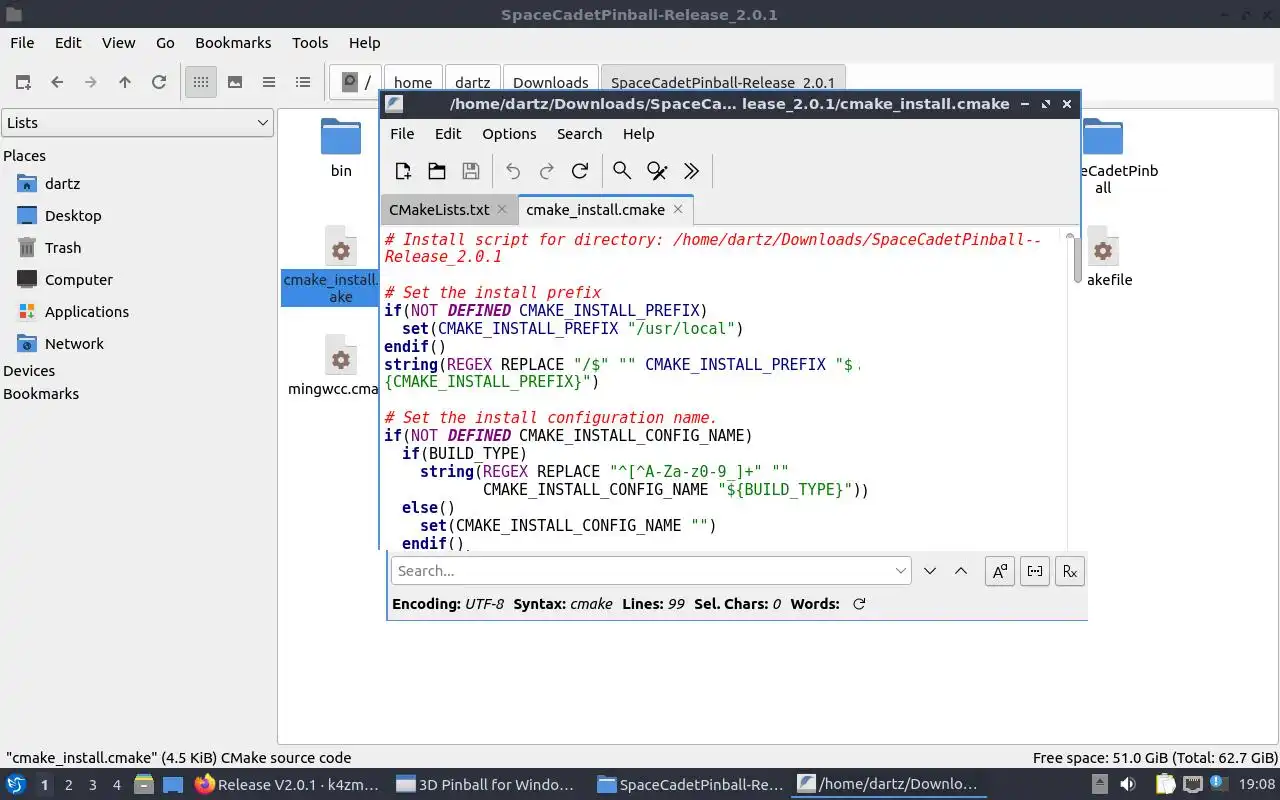Switch to the CMakeLists.txt tab

pos(439,210)
